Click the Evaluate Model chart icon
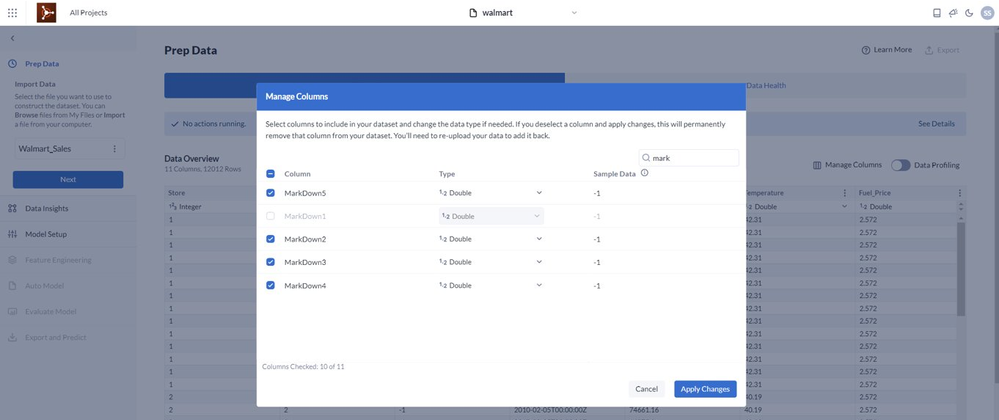The image size is (999, 420). pyautogui.click(x=12, y=312)
